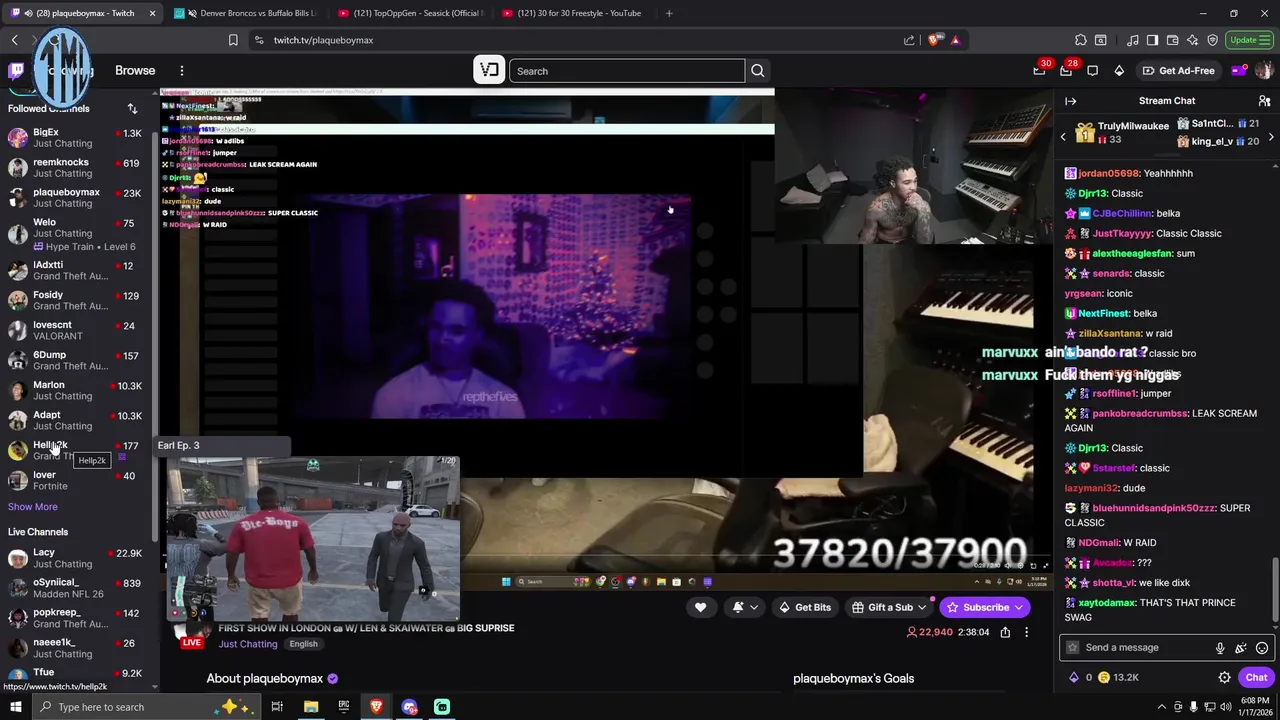Screen dimensions: 1280x720
Task: Open the Subscribe button dropdown
Action: [1018, 607]
